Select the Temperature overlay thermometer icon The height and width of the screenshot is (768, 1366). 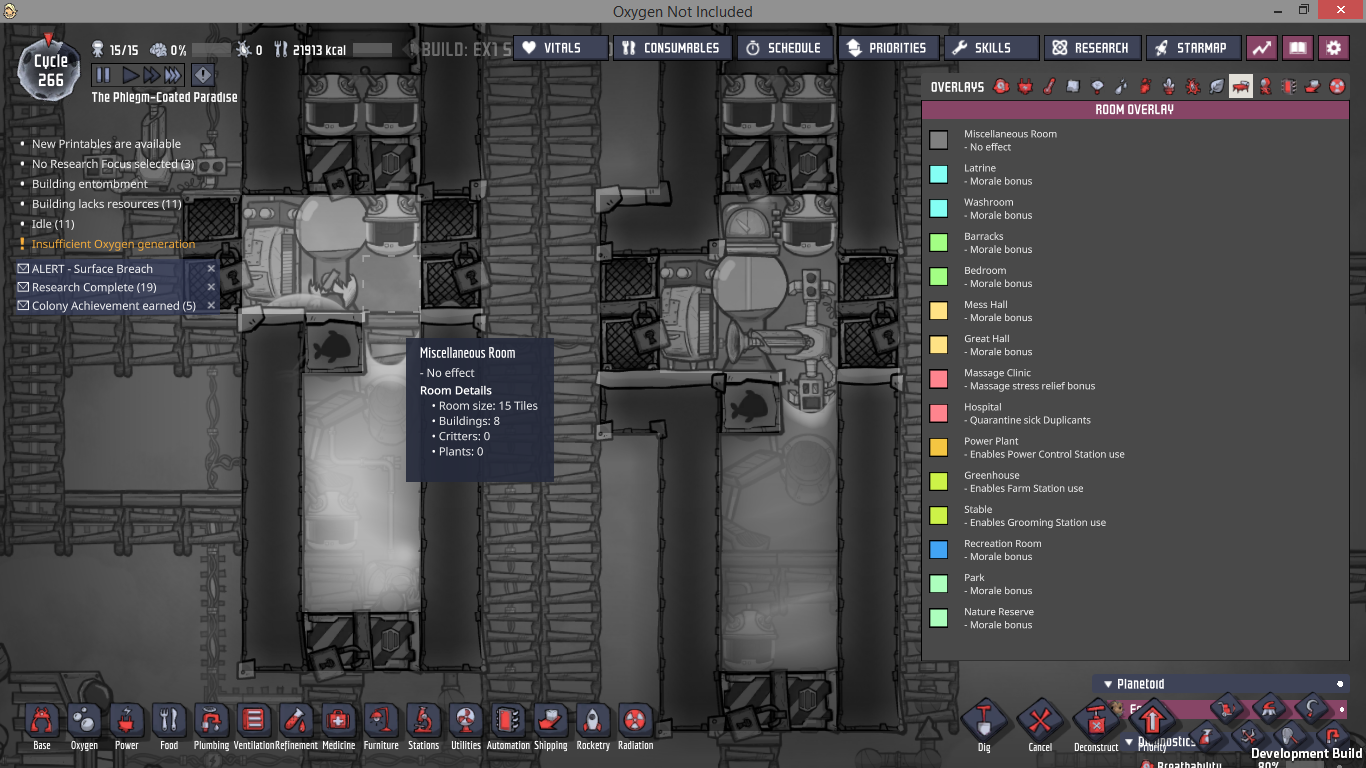pos(1050,87)
